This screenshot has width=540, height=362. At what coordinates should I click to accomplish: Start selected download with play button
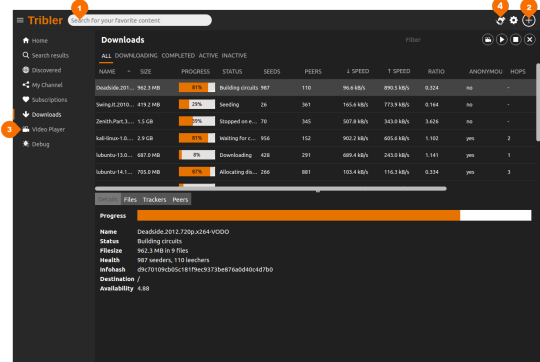click(502, 40)
